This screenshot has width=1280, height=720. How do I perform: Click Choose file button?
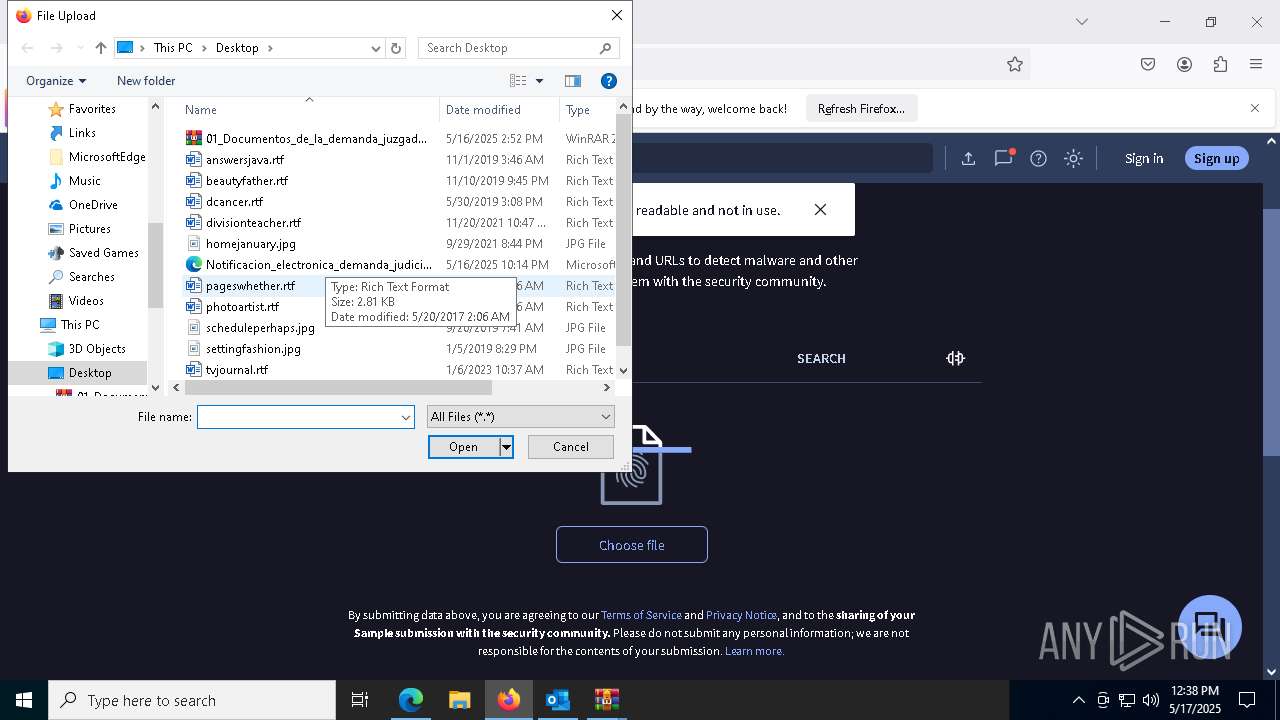point(632,545)
